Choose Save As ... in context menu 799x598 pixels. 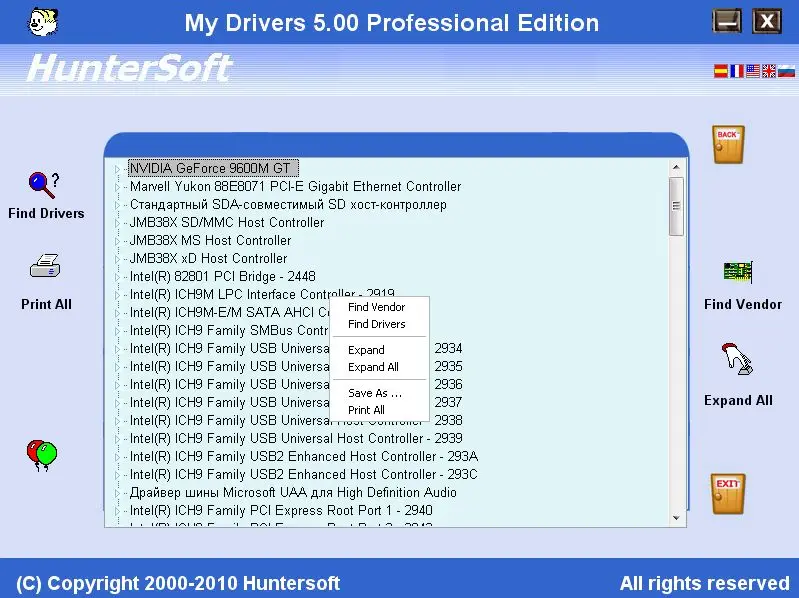(x=375, y=393)
